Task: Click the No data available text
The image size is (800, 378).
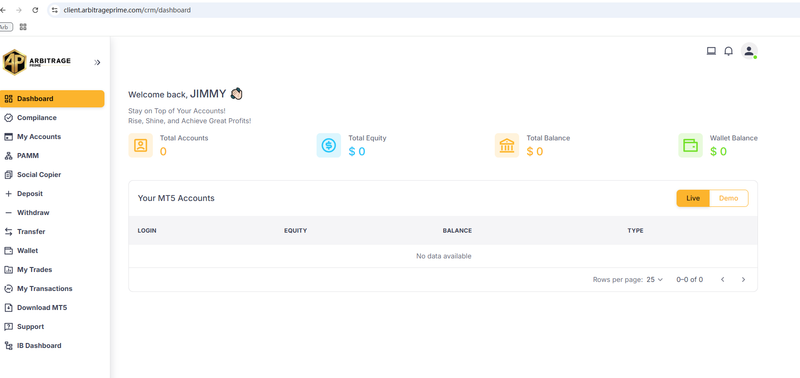Action: click(443, 256)
